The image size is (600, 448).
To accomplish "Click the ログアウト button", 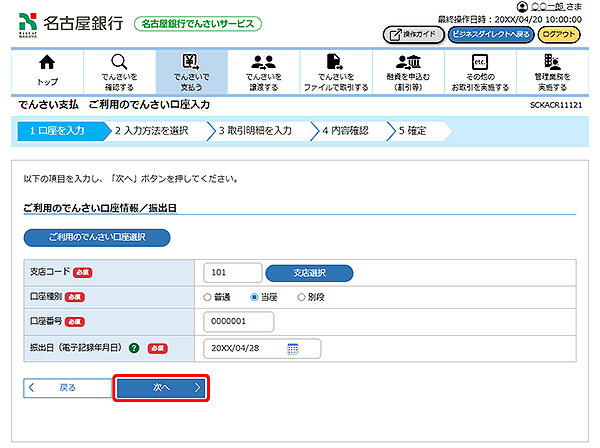I will click(564, 34).
